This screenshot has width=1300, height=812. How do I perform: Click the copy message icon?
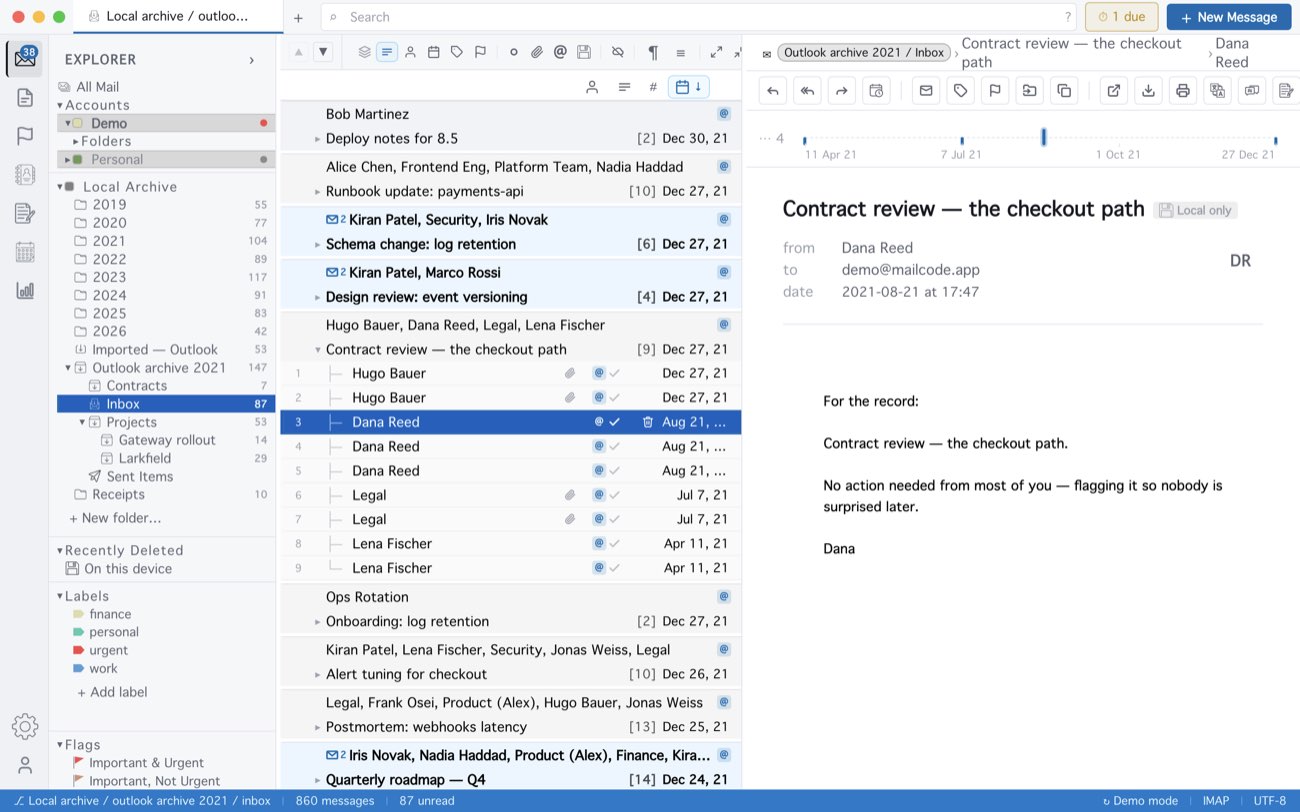point(1064,91)
